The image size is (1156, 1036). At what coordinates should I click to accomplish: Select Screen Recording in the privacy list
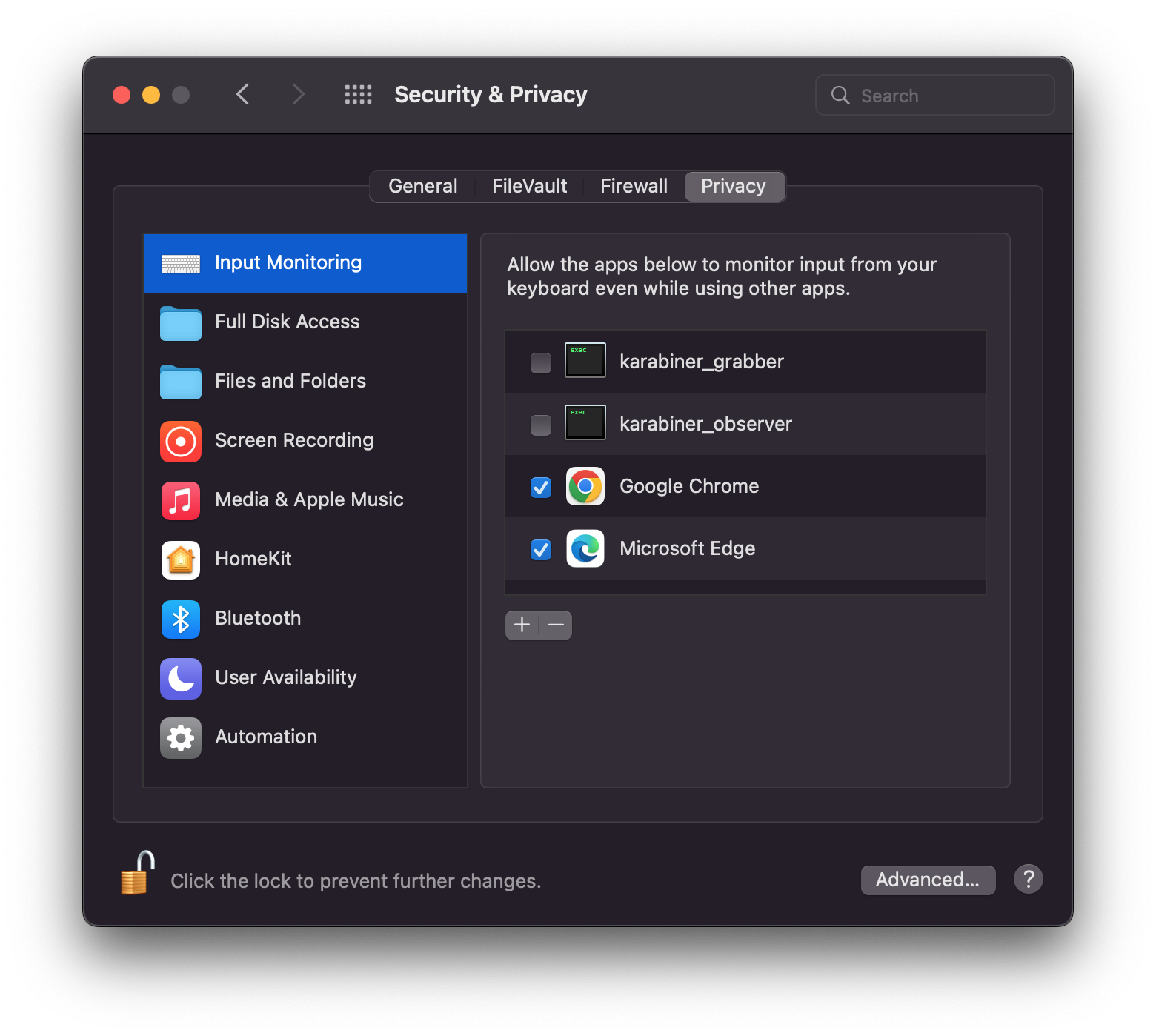point(305,441)
